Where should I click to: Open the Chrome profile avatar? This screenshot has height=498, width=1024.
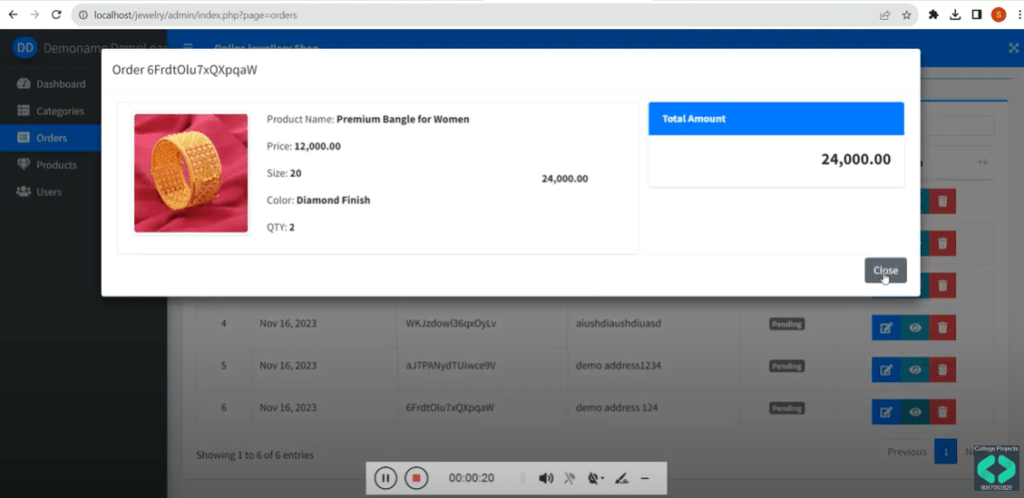(x=999, y=14)
